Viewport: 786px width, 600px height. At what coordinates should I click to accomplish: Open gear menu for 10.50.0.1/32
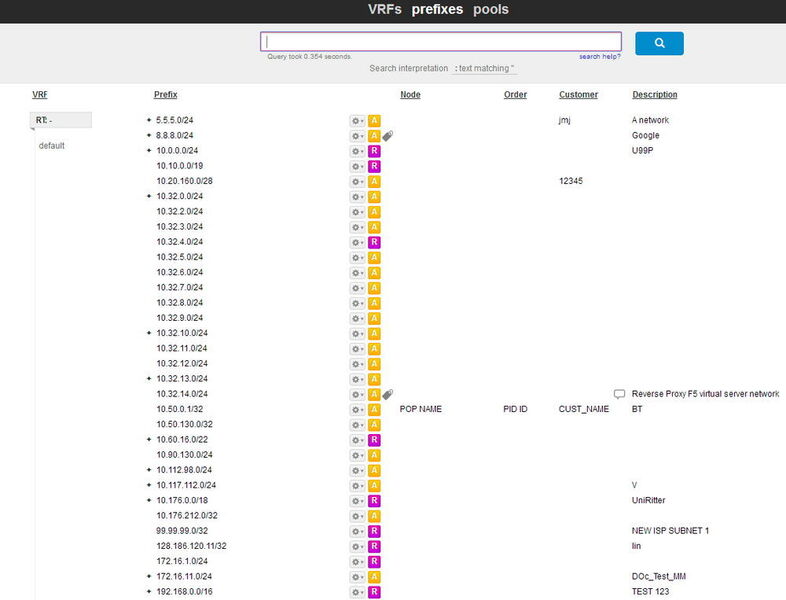[357, 410]
